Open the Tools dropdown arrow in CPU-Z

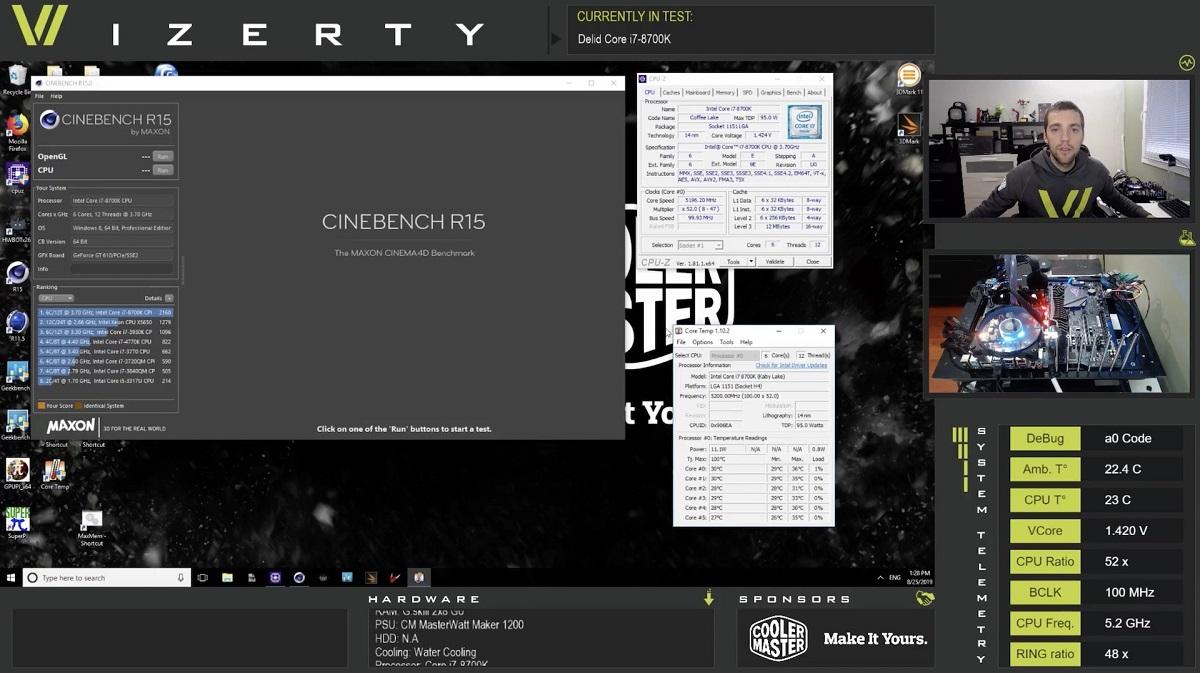pyautogui.click(x=750, y=260)
